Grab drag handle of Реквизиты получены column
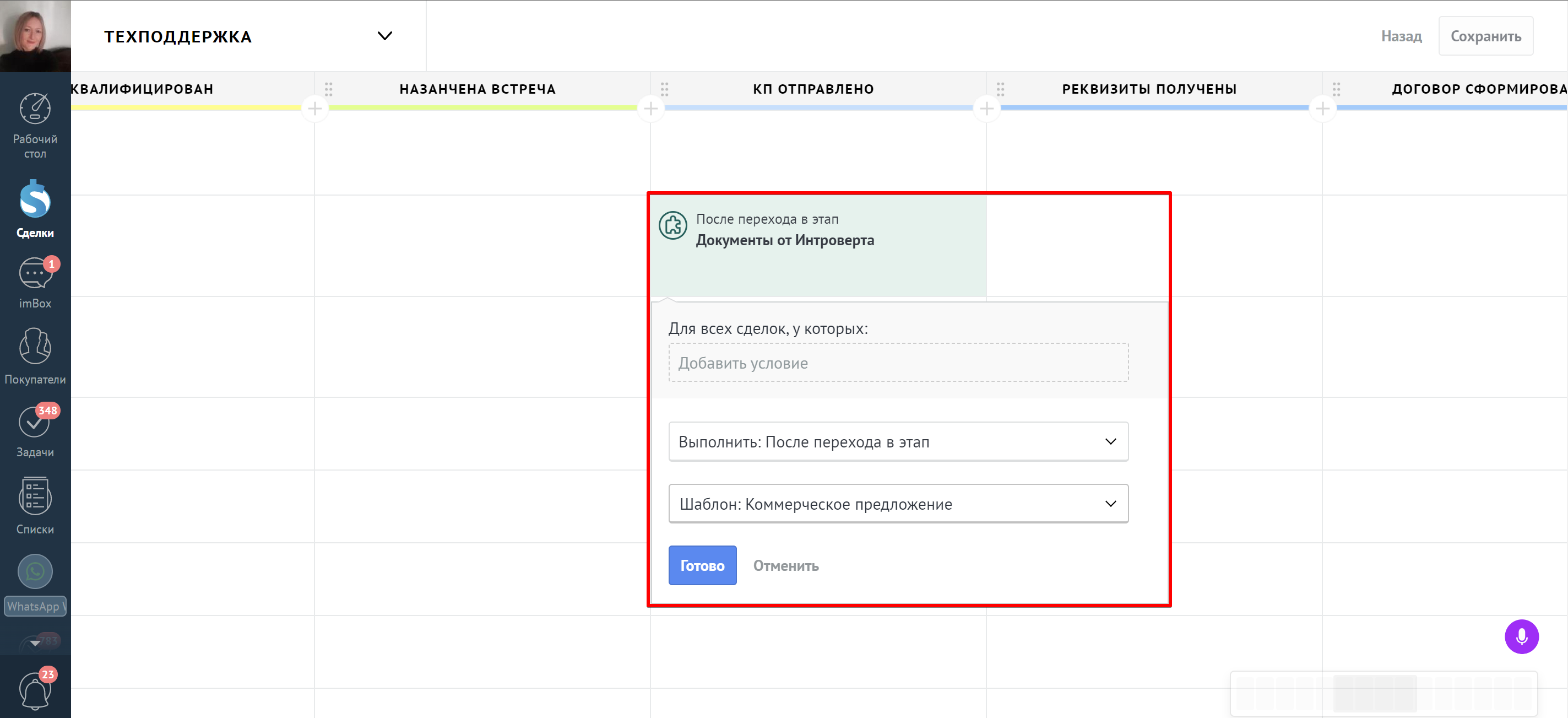This screenshot has width=1568, height=718. tap(1001, 89)
